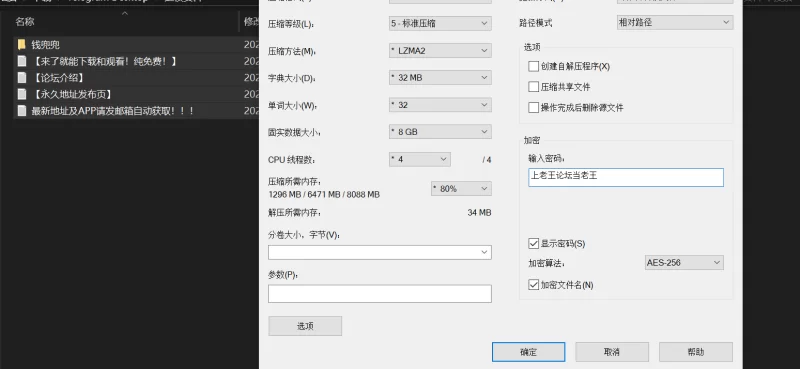Click the / 4 thread count label
Viewport: 800px width, 369px height.
[487, 160]
